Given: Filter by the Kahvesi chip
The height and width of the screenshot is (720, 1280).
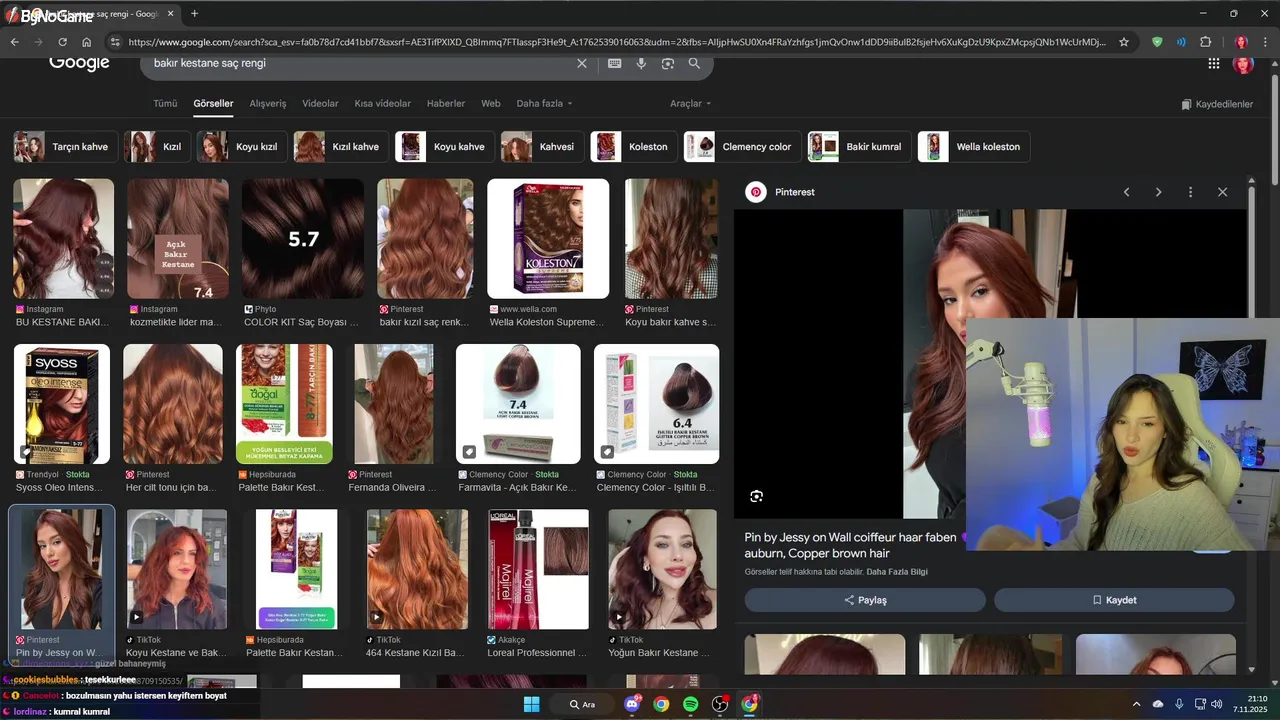Looking at the screenshot, I should [x=543, y=147].
